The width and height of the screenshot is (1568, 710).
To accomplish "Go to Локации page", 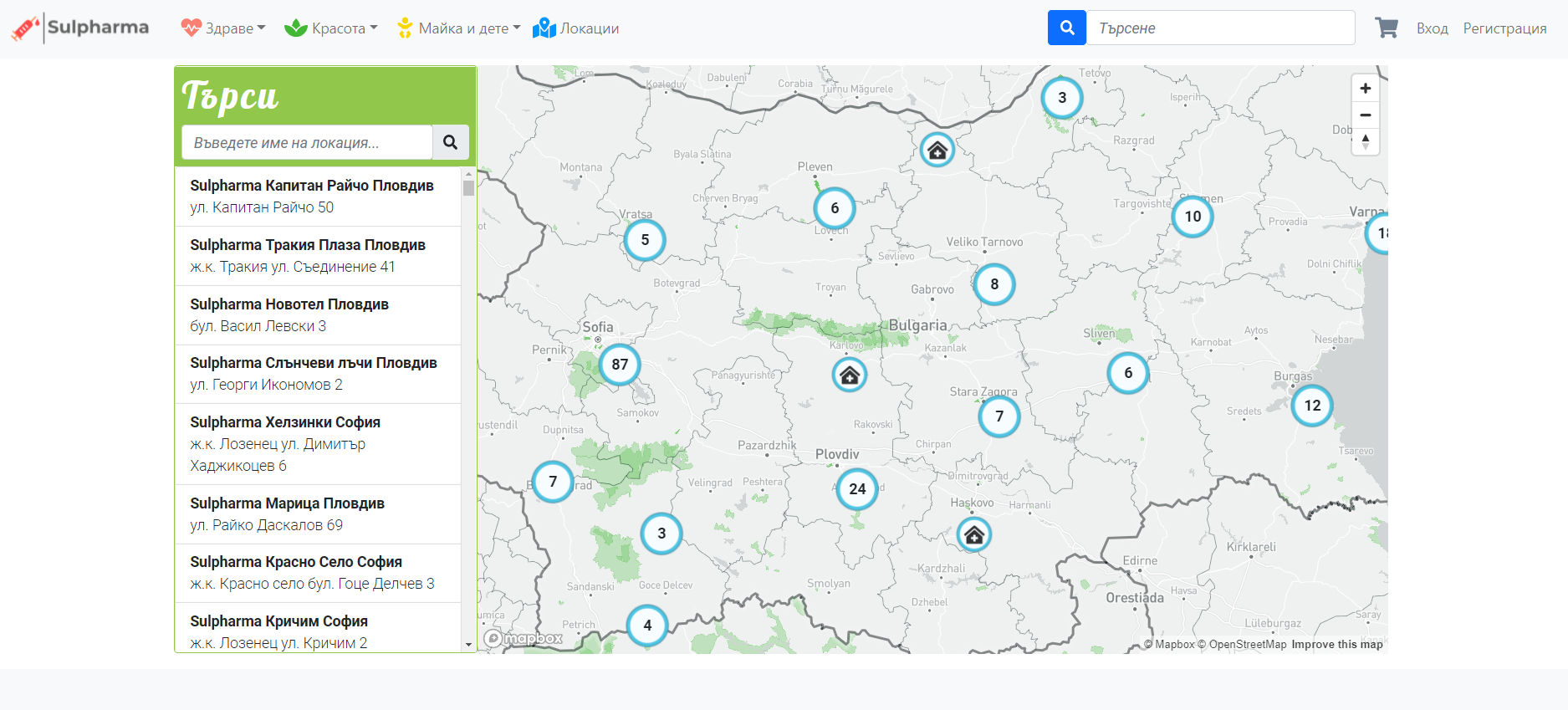I will (x=576, y=28).
